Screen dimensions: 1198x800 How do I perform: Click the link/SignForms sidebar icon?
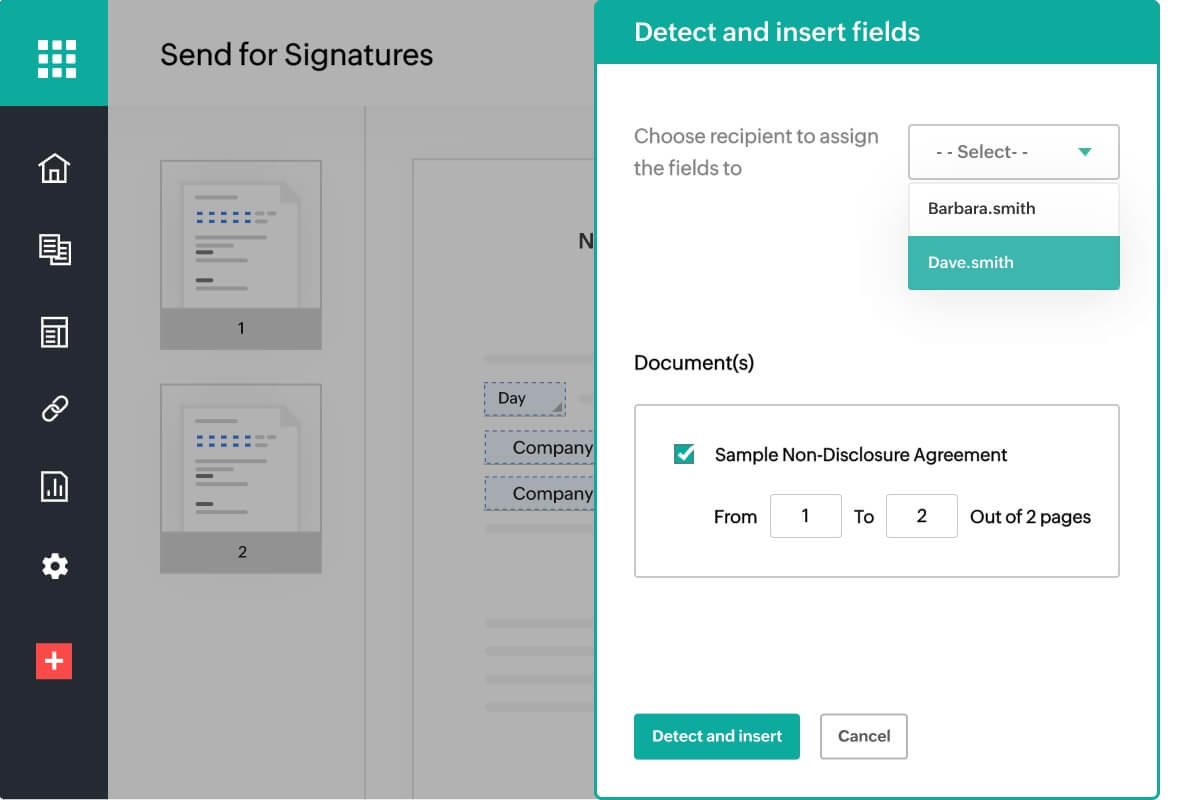[54, 408]
